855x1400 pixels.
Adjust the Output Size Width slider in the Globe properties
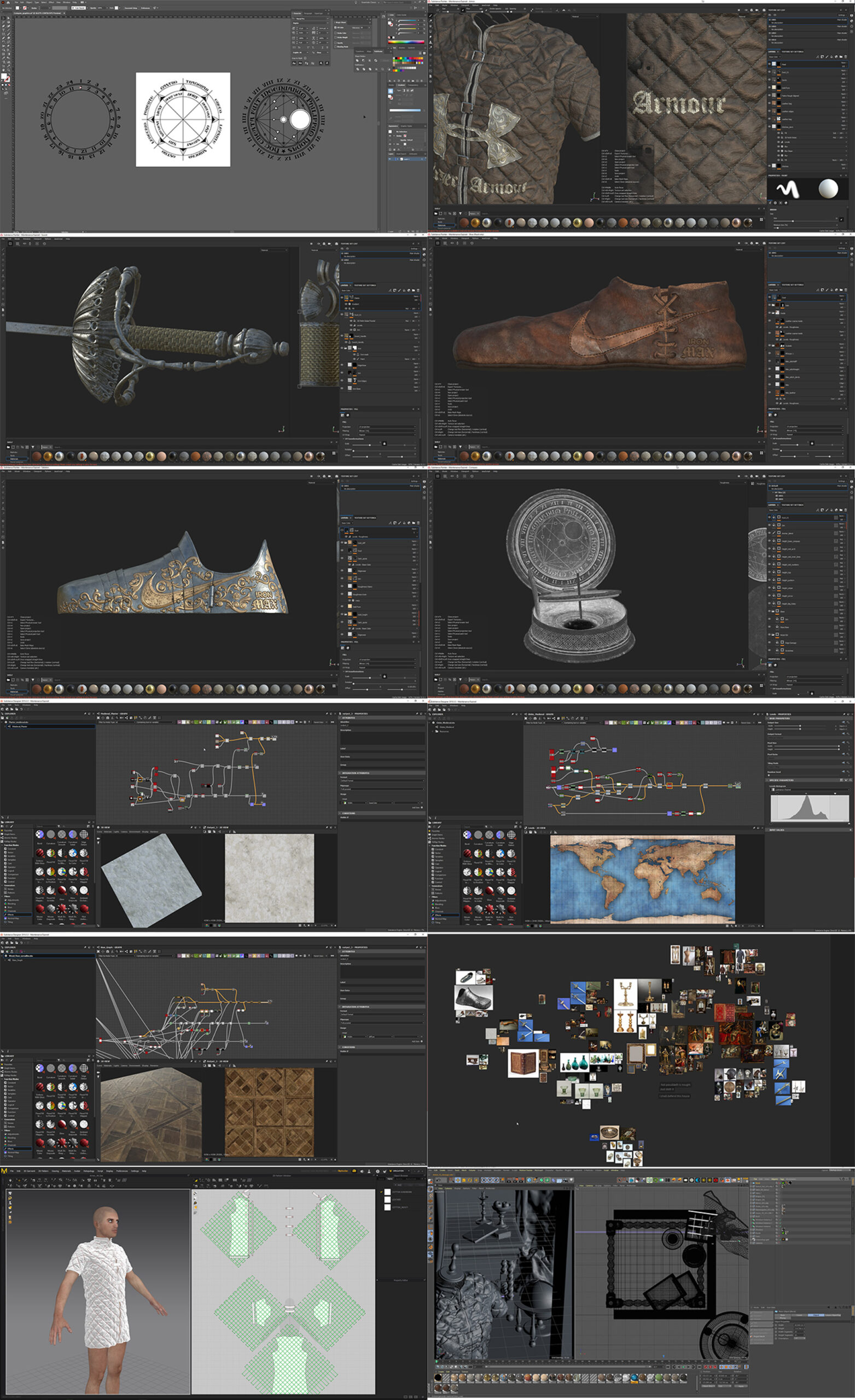click(x=800, y=726)
